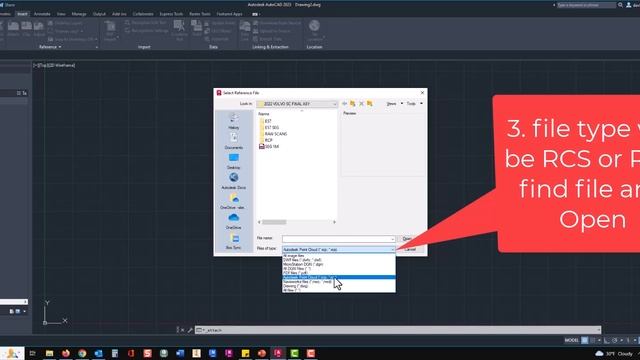
Task: Select Autodesk Point Cloud file type
Action: pyautogui.click(x=339, y=277)
